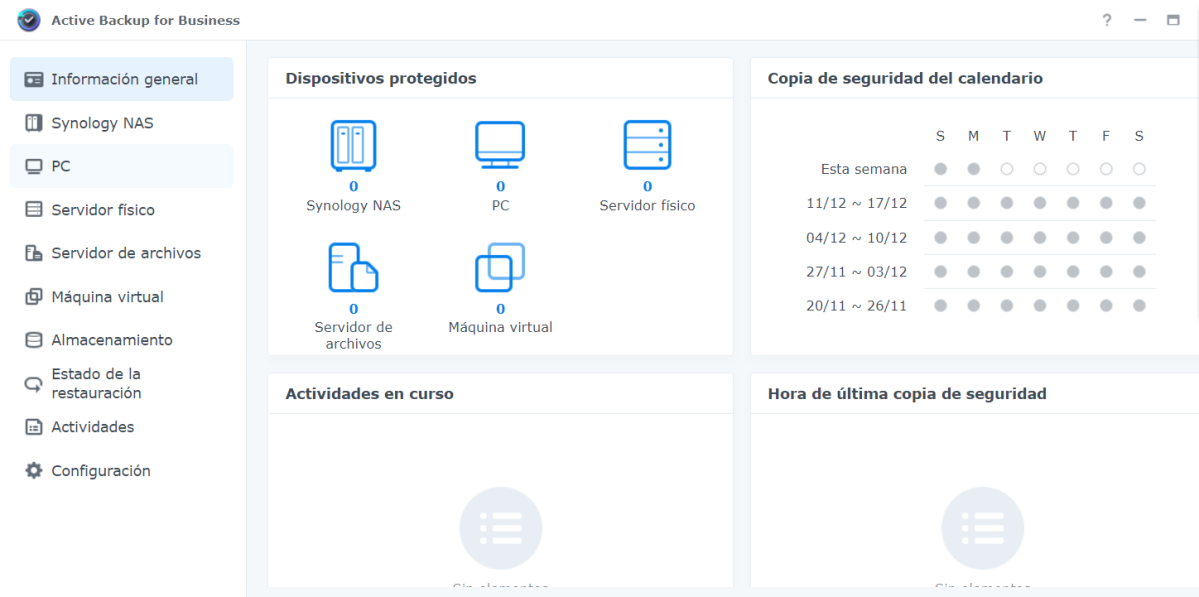Viewport: 1199px width, 597px height.
Task: Click the Servidor físico sidebar icon
Action: tap(34, 209)
